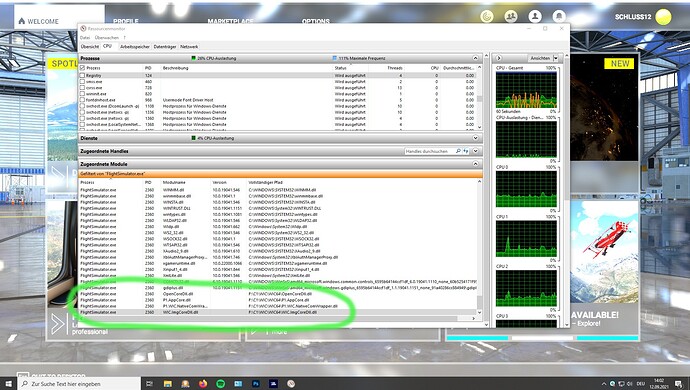Image resolution: width=690 pixels, height=390 pixels.
Task: Show hidden tray icons chevron
Action: pyautogui.click(x=604, y=384)
